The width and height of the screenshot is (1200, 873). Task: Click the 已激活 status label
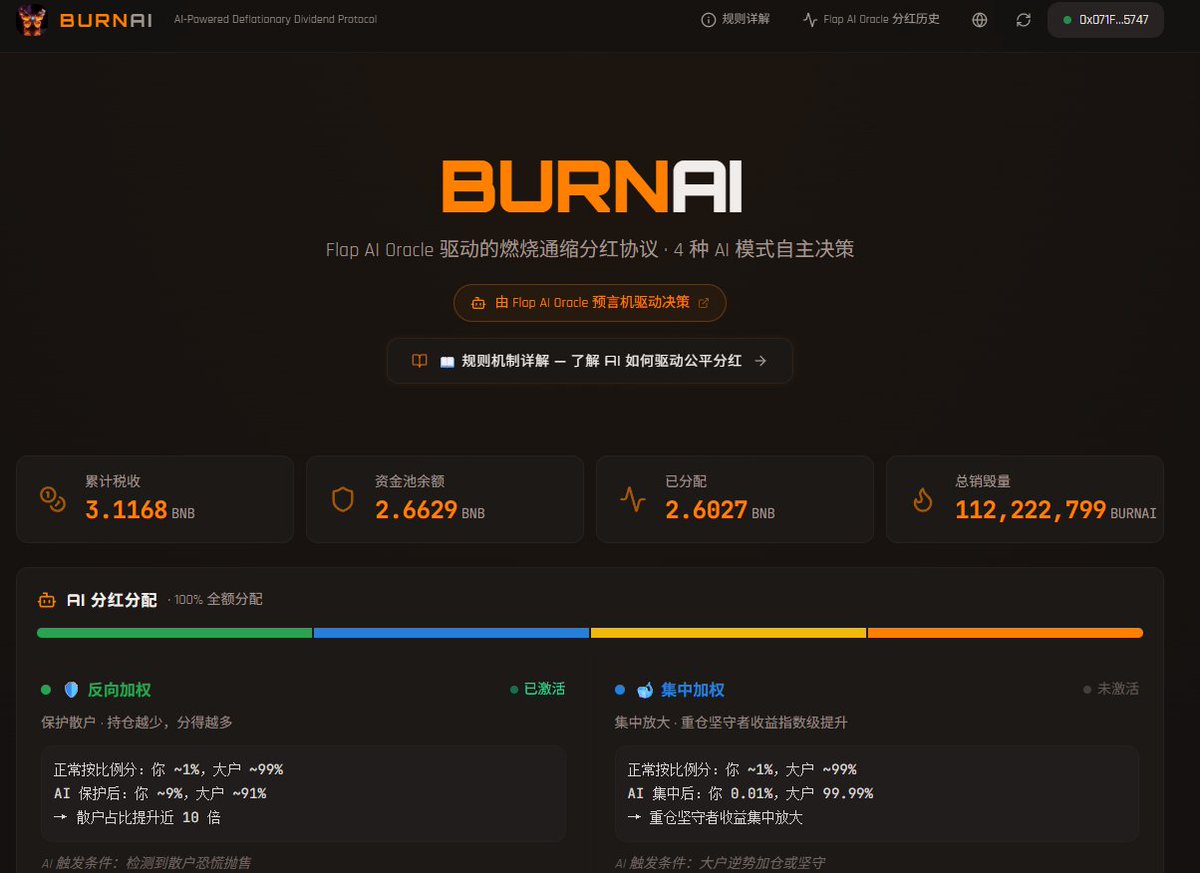538,689
